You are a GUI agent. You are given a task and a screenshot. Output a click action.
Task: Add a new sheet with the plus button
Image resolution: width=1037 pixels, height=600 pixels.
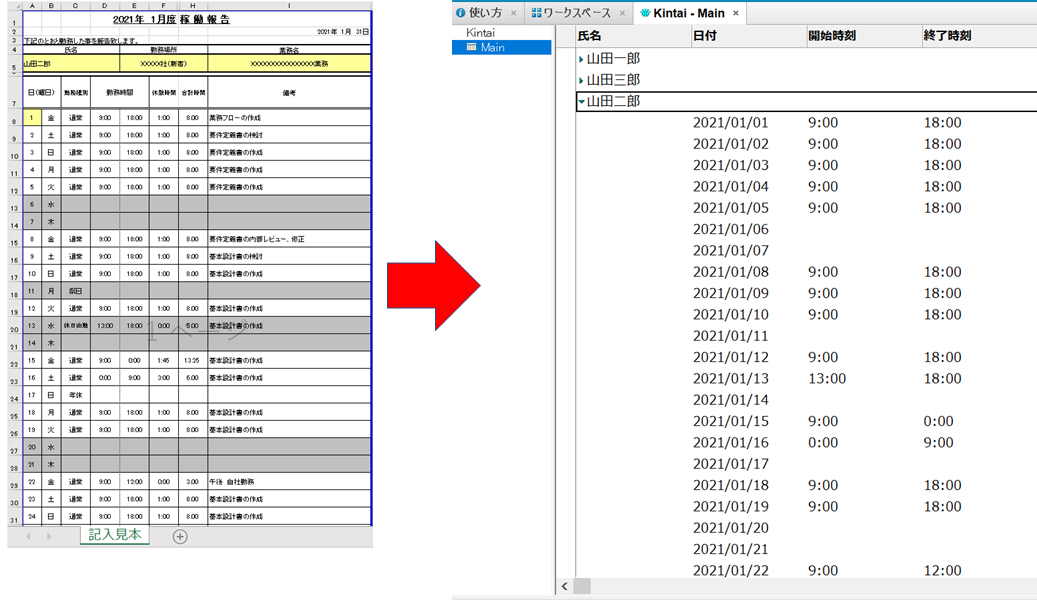click(180, 536)
